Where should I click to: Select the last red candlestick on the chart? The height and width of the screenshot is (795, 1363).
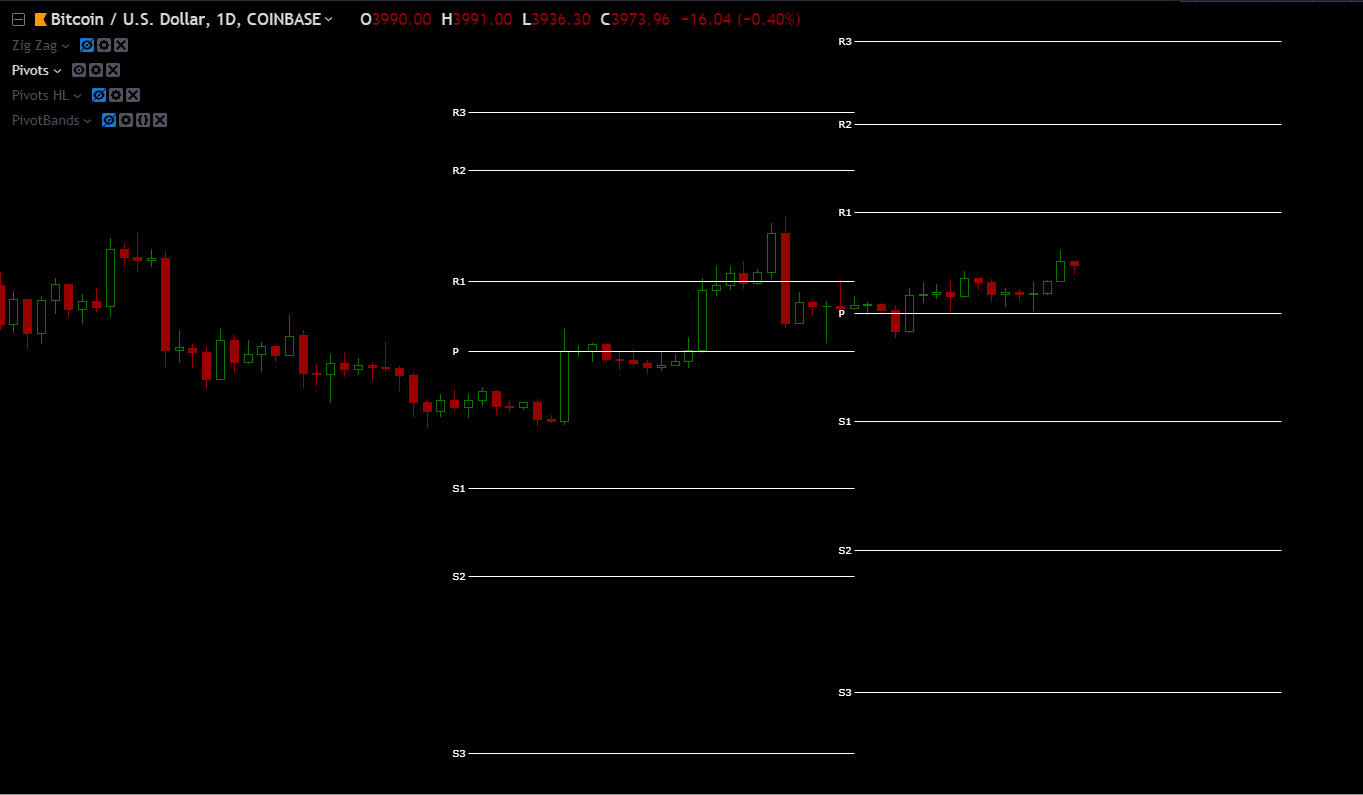pyautogui.click(x=1074, y=264)
